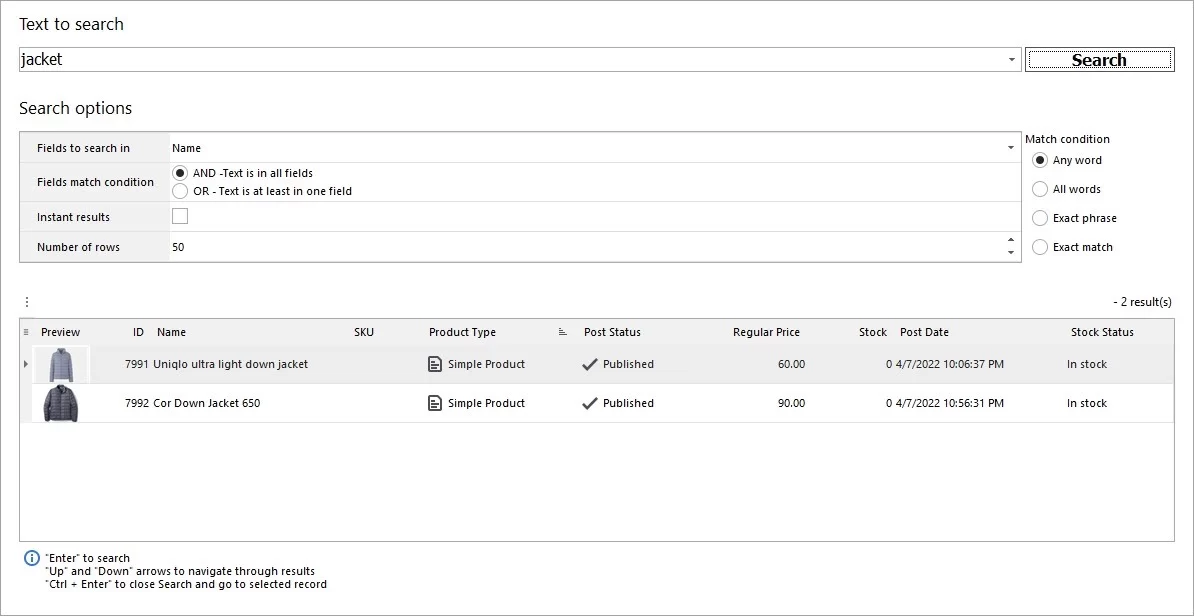Click the Uniqlo jacket preview thumbnail
The width and height of the screenshot is (1194, 616).
(61, 363)
